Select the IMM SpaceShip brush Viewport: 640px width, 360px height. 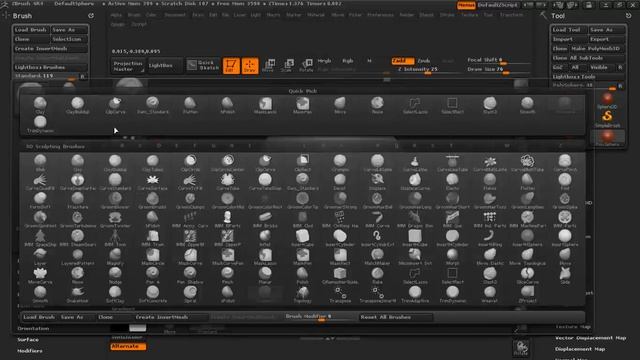[40, 238]
